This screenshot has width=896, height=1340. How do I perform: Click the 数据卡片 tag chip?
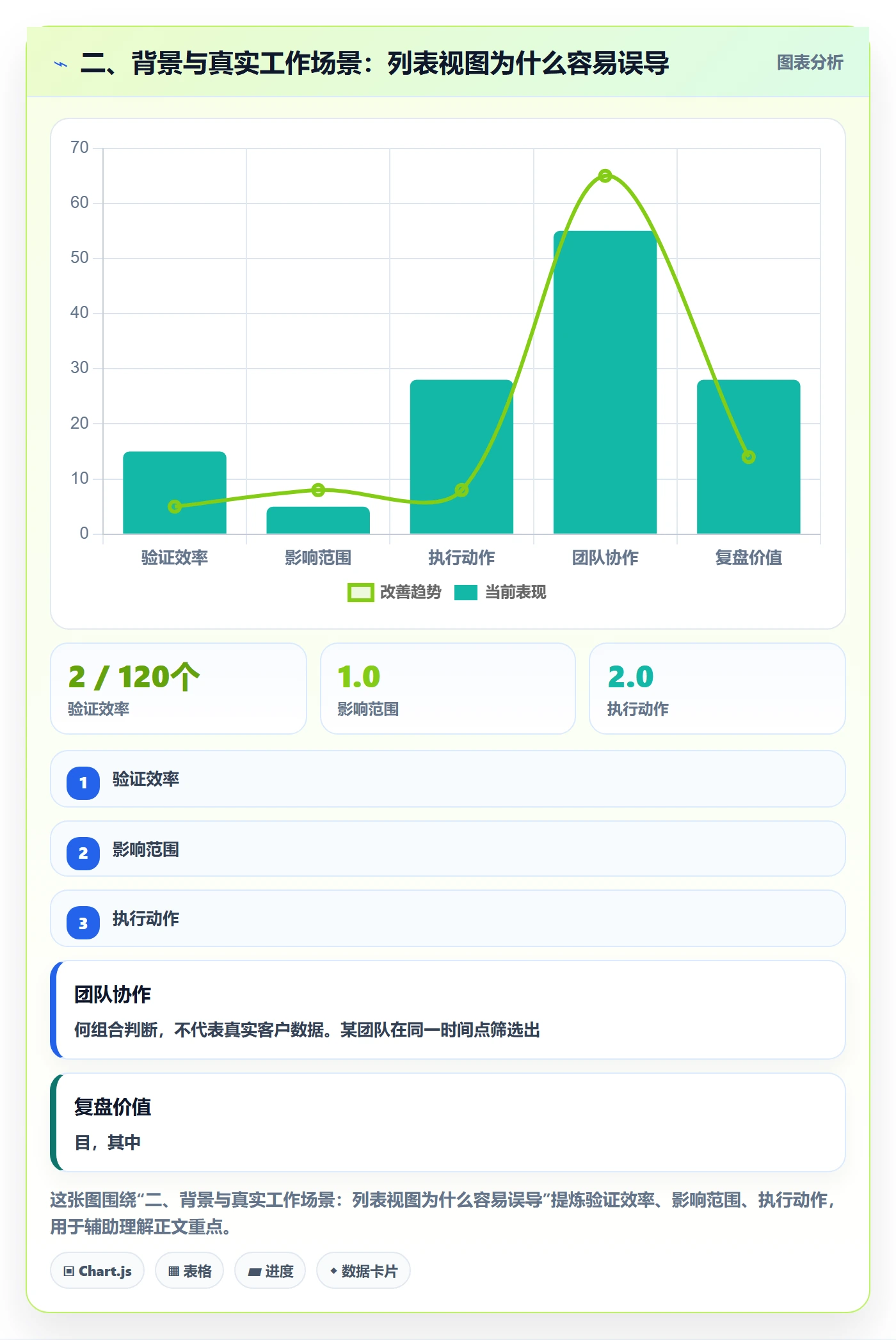364,1271
